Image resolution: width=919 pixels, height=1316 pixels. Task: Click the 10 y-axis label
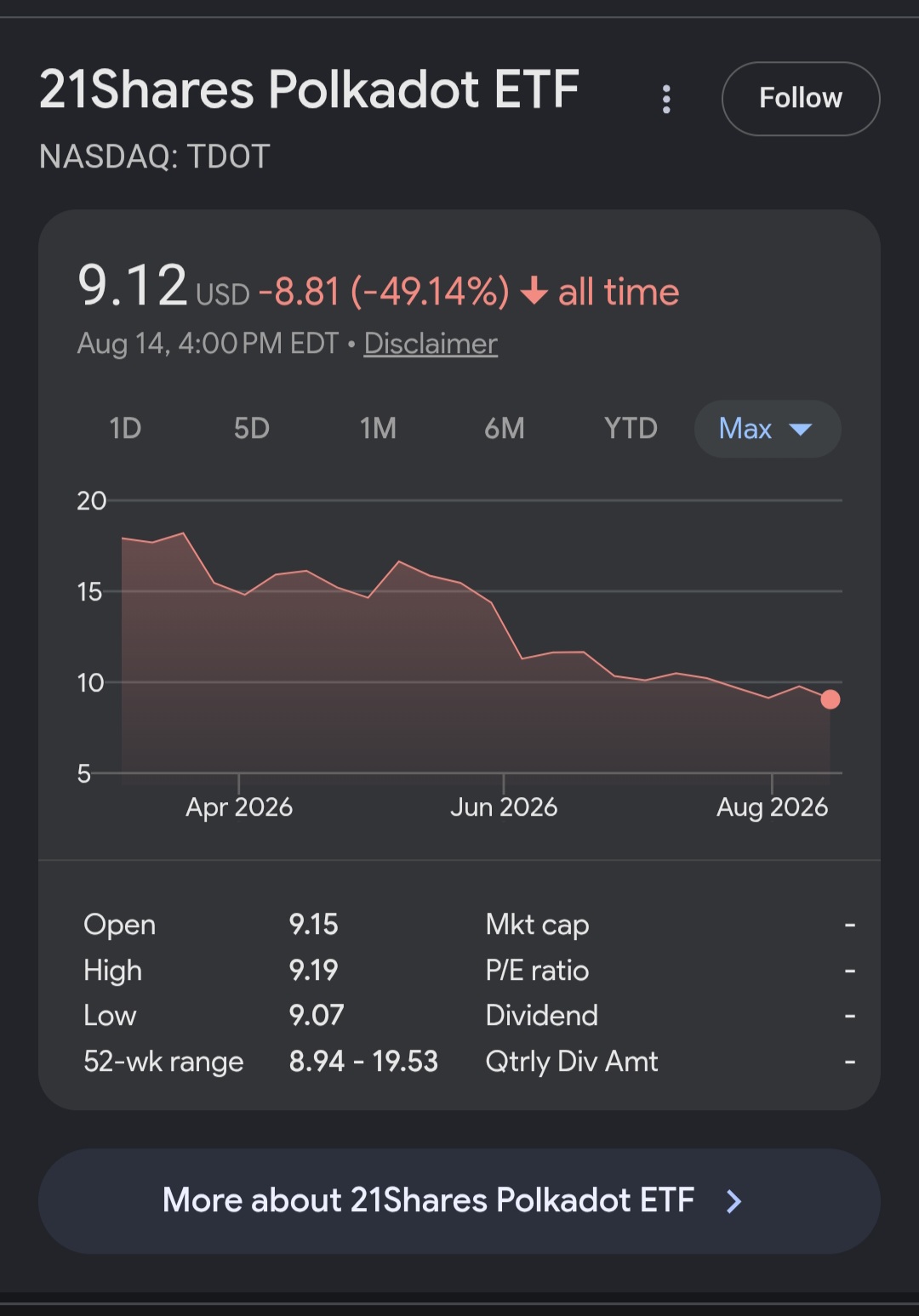[x=90, y=683]
